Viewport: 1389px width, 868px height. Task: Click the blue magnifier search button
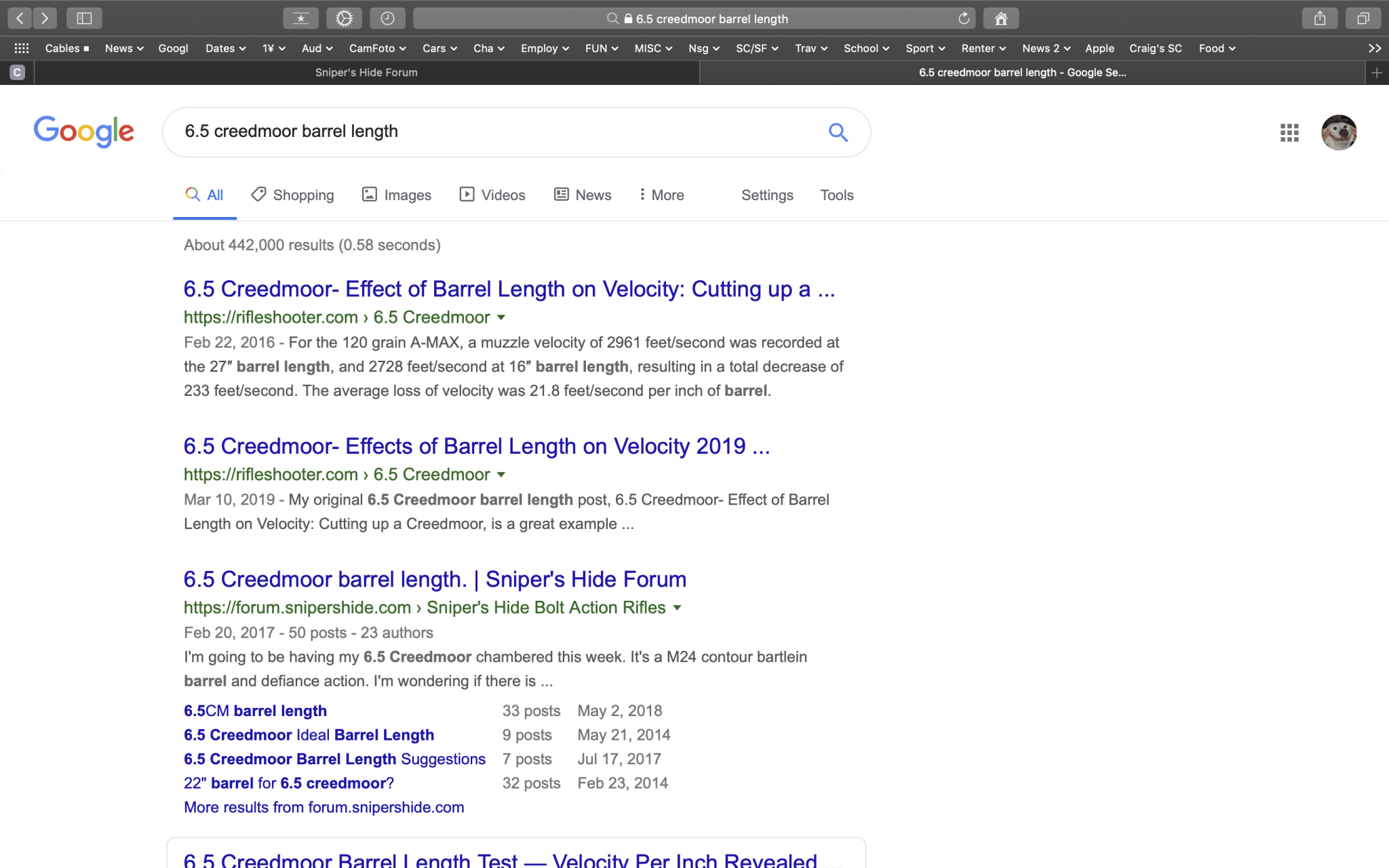point(838,132)
